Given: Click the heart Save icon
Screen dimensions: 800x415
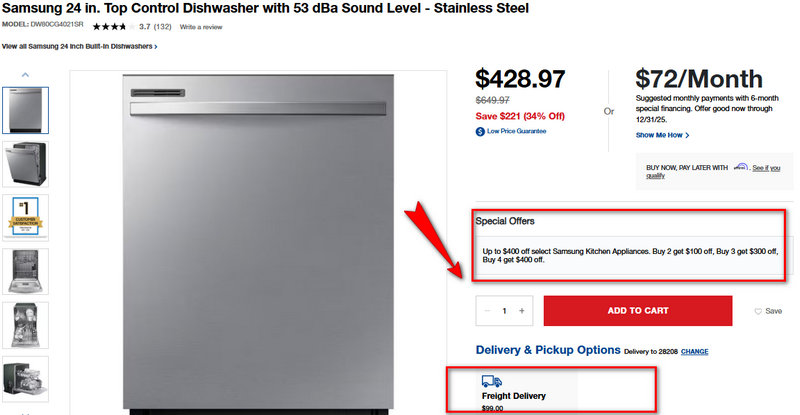Looking at the screenshot, I should click(x=759, y=311).
